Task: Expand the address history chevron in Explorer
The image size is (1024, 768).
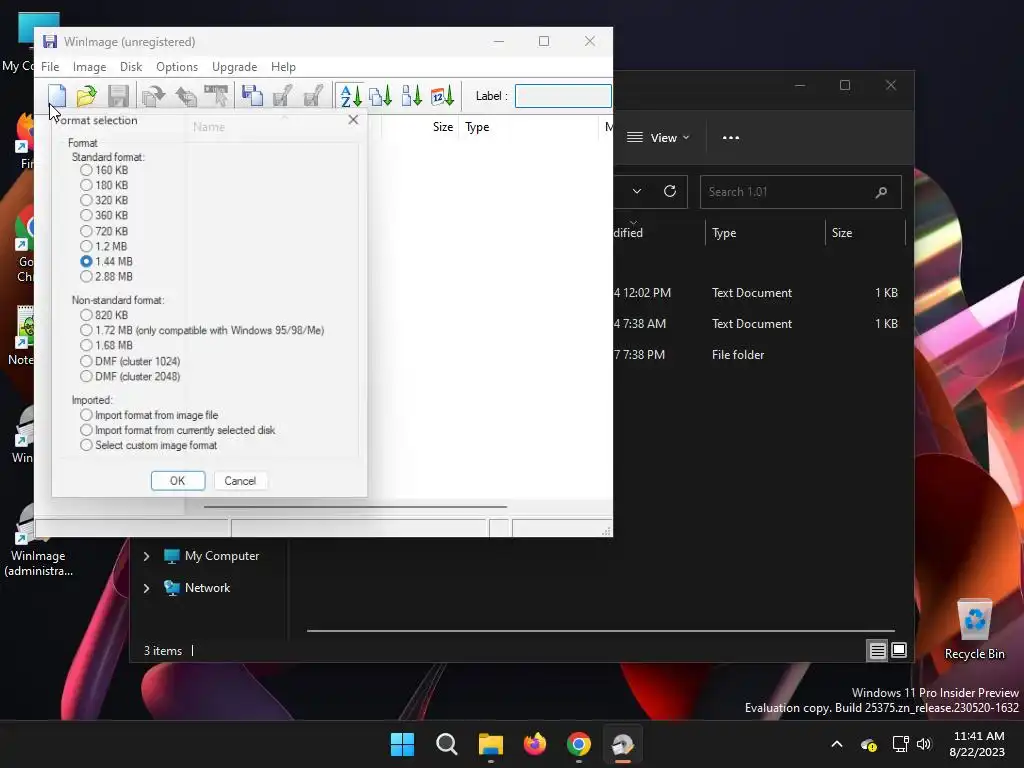Action: [637, 191]
